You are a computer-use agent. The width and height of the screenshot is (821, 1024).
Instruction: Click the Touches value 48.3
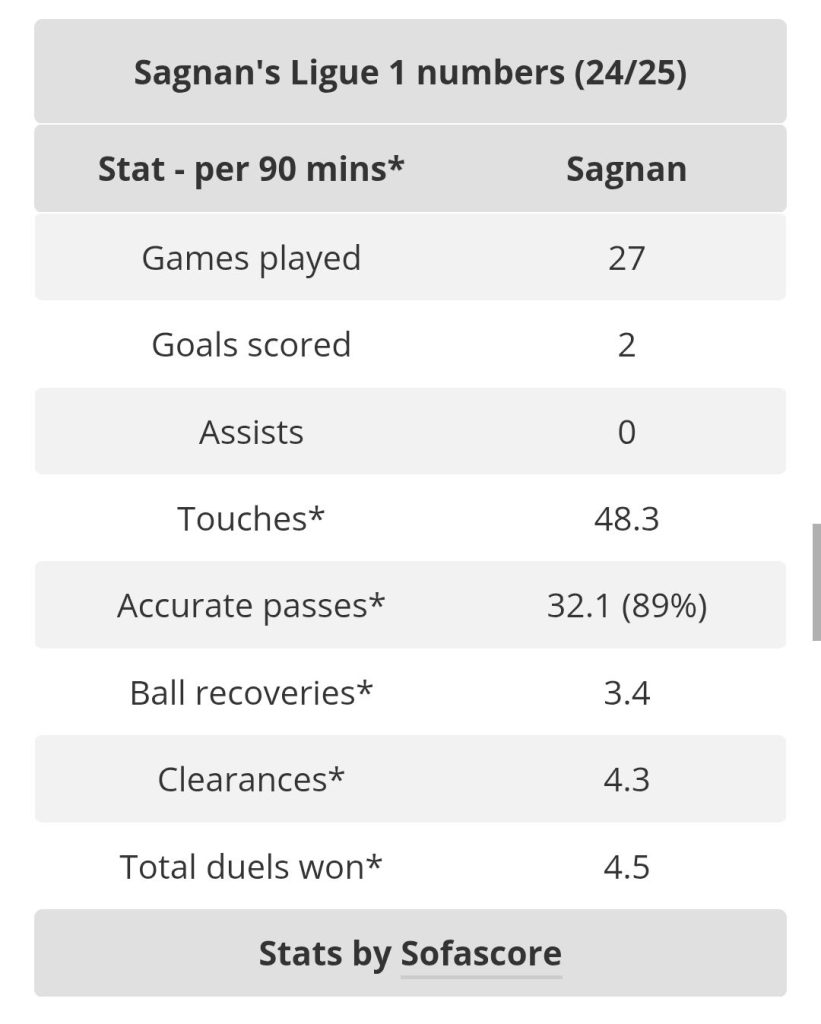[x=626, y=519]
